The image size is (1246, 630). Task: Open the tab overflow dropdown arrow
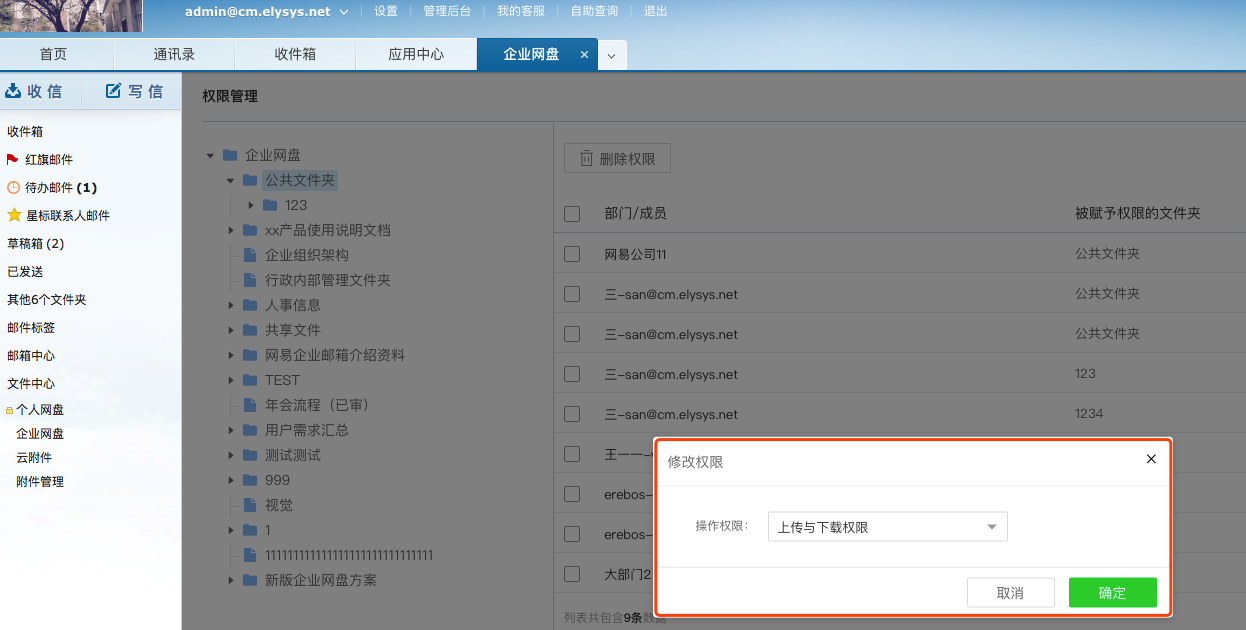(612, 55)
